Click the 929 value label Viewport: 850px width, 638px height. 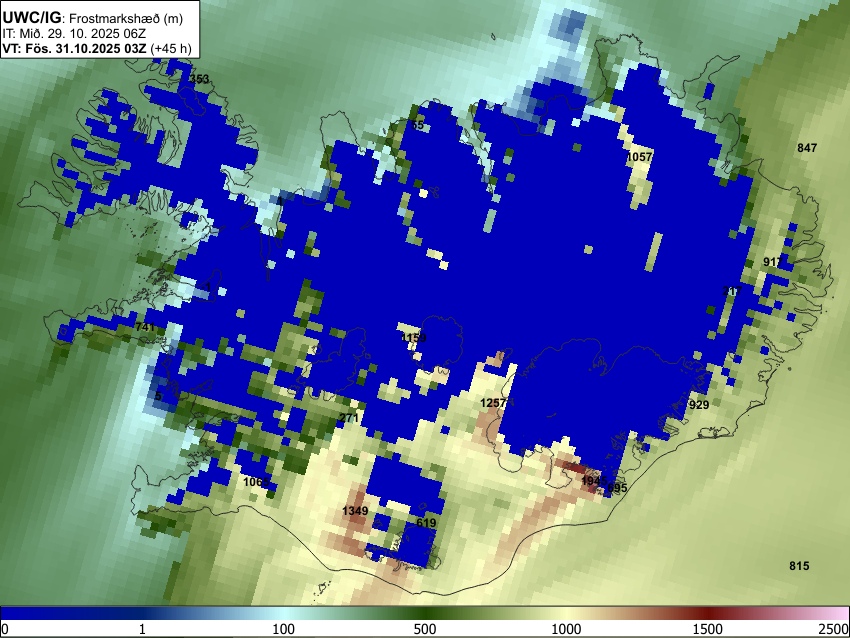pyautogui.click(x=699, y=404)
